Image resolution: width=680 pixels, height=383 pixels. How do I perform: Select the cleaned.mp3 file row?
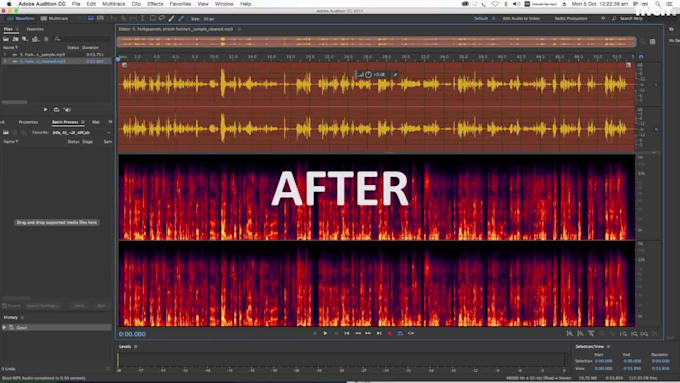pos(56,62)
